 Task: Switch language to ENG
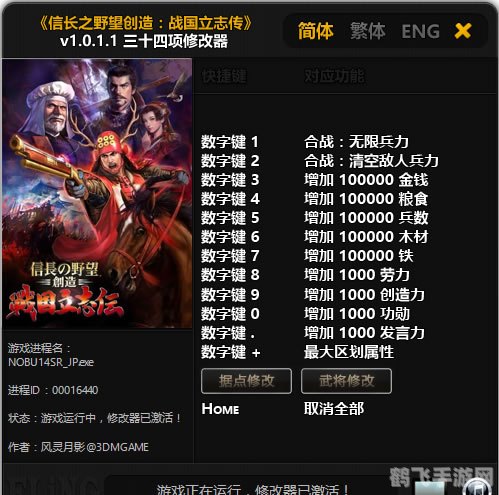pyautogui.click(x=420, y=32)
